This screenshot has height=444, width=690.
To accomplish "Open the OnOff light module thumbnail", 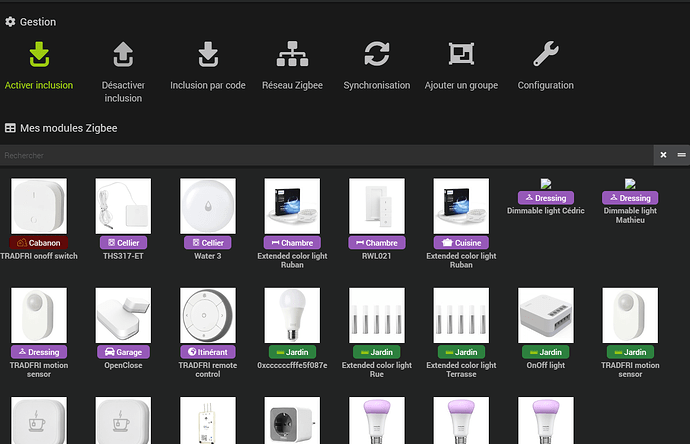I will tap(546, 316).
